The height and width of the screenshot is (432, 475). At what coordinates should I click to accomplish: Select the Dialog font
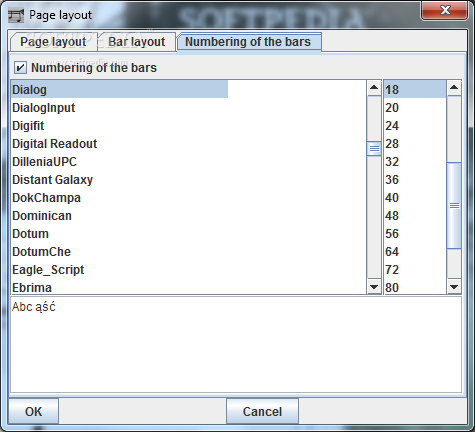pyautogui.click(x=119, y=89)
